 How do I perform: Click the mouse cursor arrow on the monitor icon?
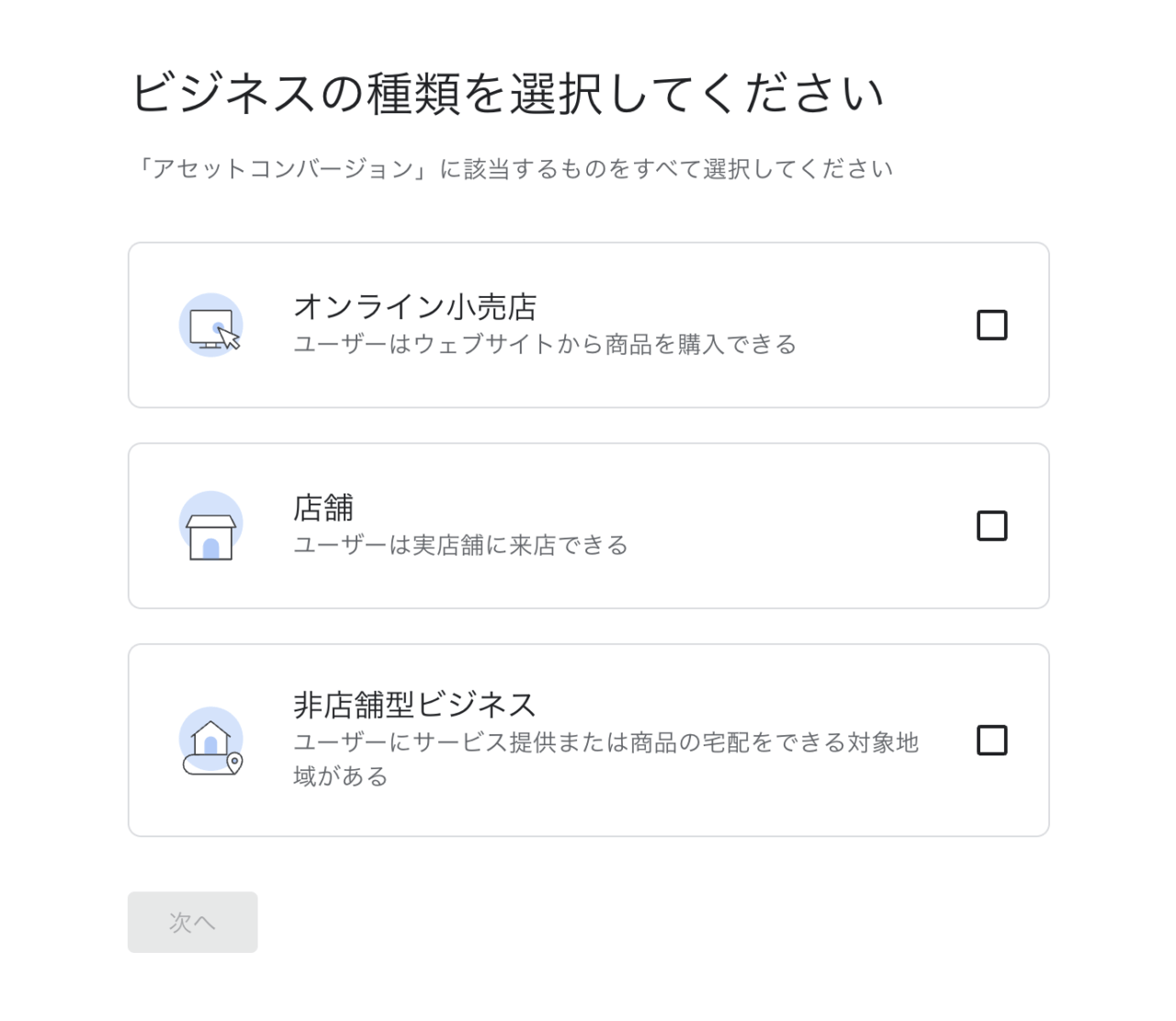pos(229,338)
